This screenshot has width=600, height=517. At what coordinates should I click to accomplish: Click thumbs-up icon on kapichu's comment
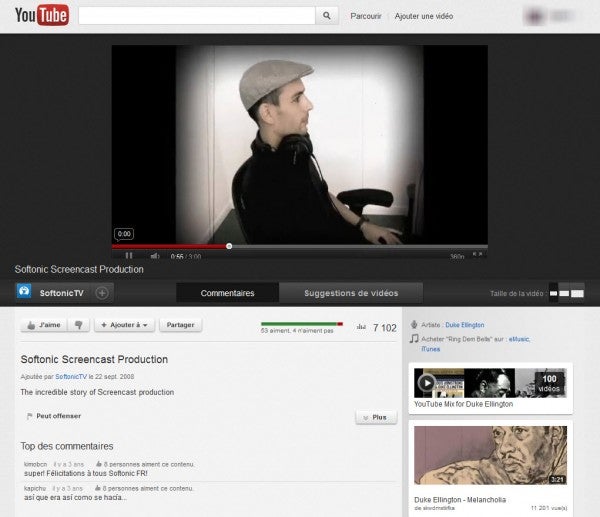pos(98,488)
